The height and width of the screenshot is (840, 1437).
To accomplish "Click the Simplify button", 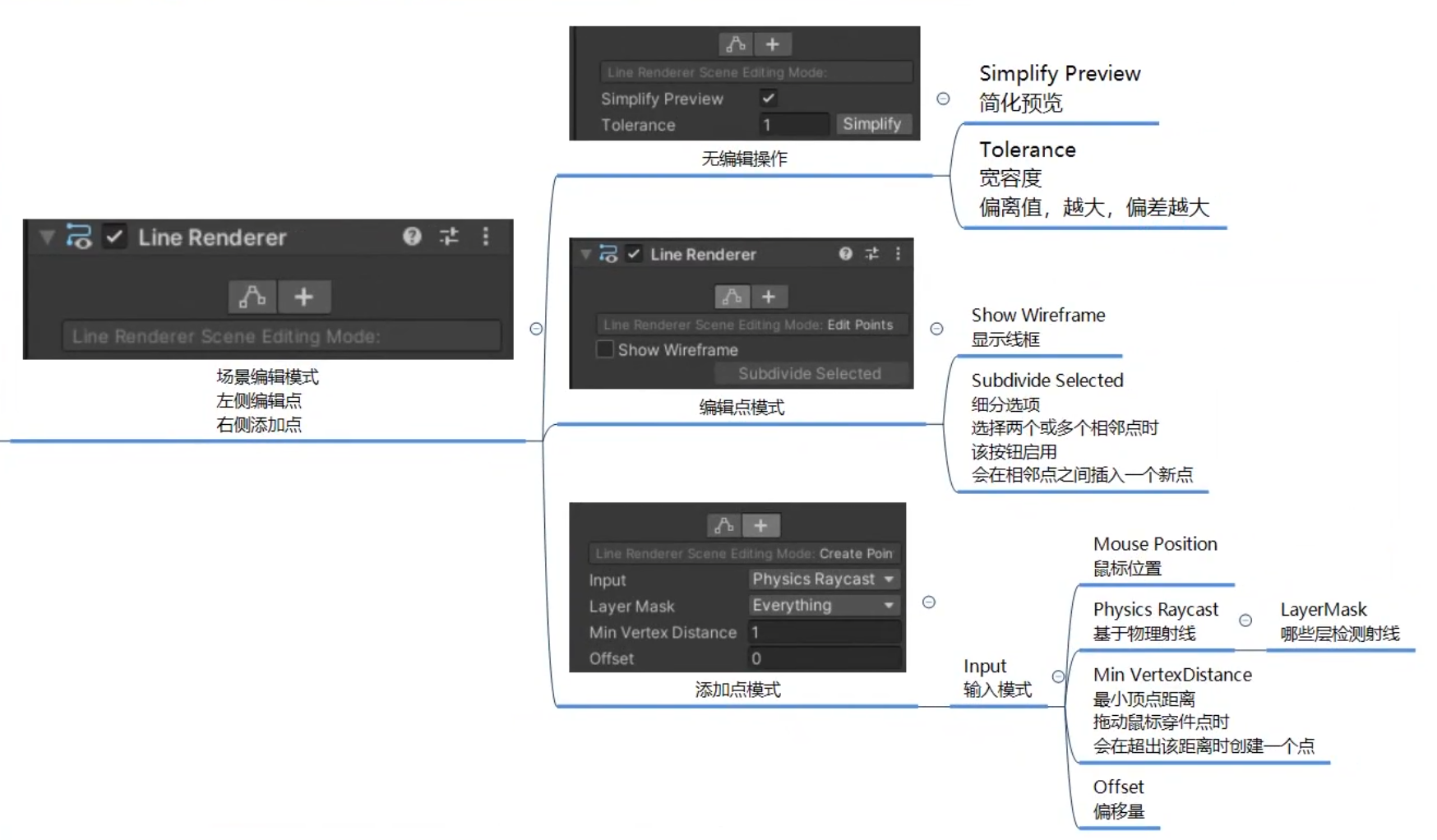I will point(872,124).
